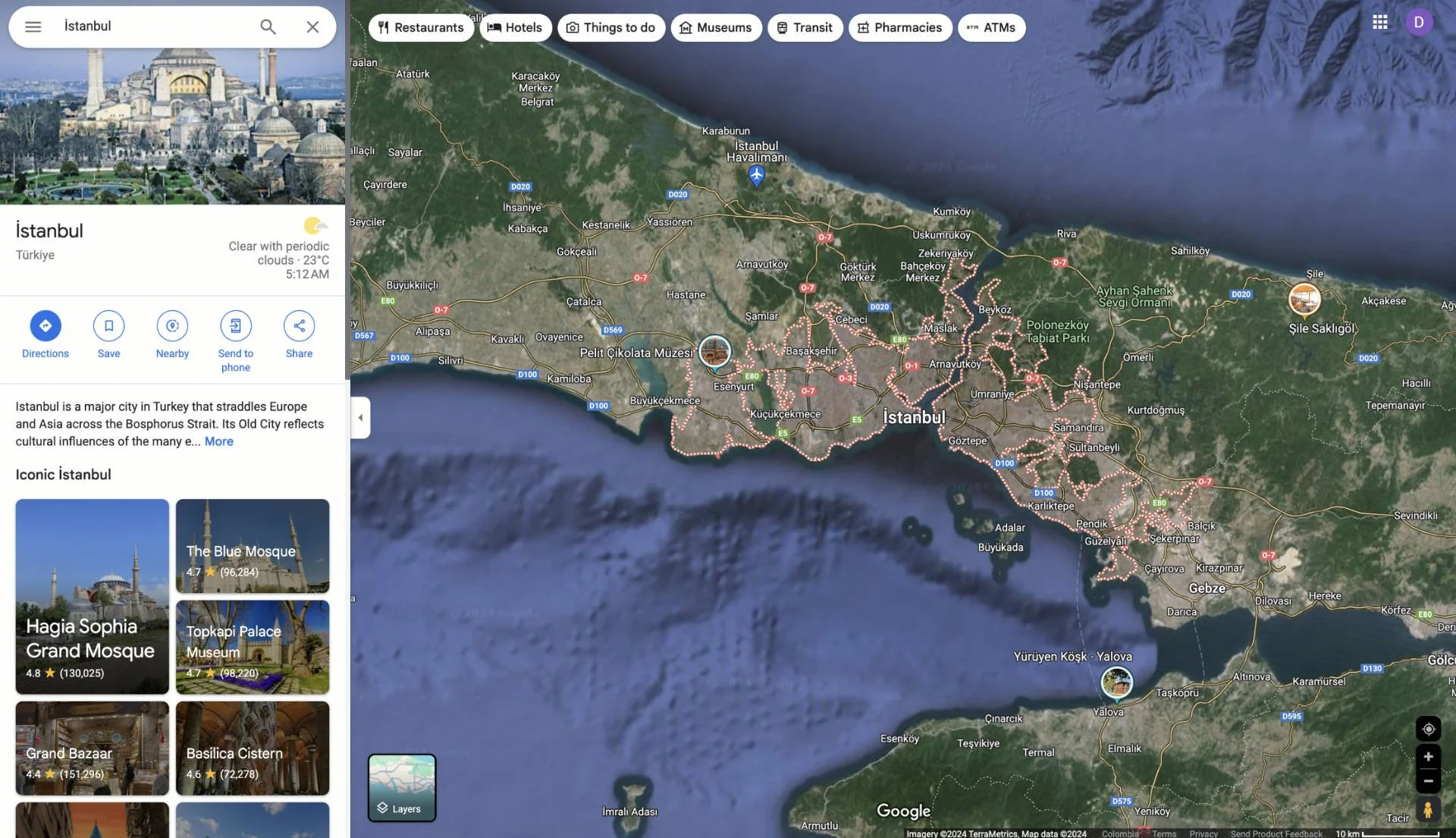
Task: Click the Polonezköy Tabiat Parkı label
Action: coord(1057,331)
